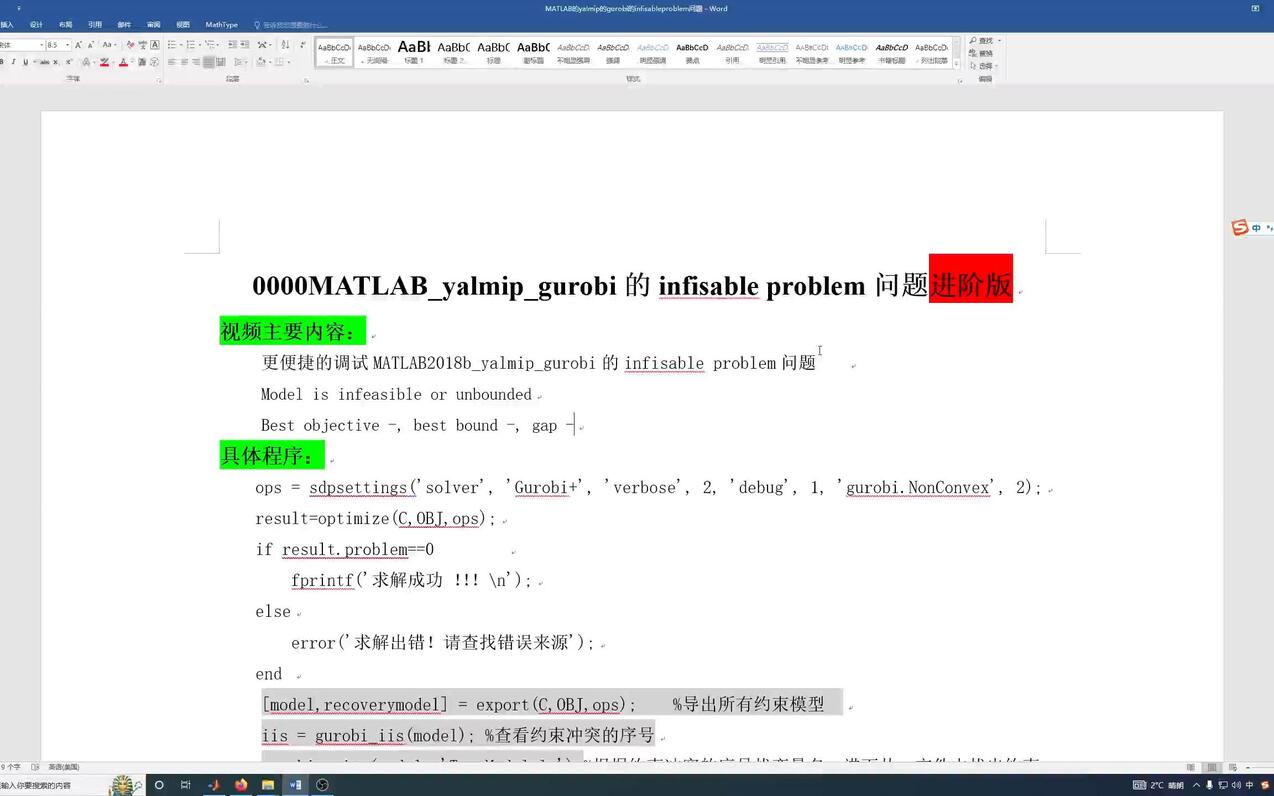Center the paragraph text
The width and height of the screenshot is (1274, 796).
pyautogui.click(x=185, y=62)
